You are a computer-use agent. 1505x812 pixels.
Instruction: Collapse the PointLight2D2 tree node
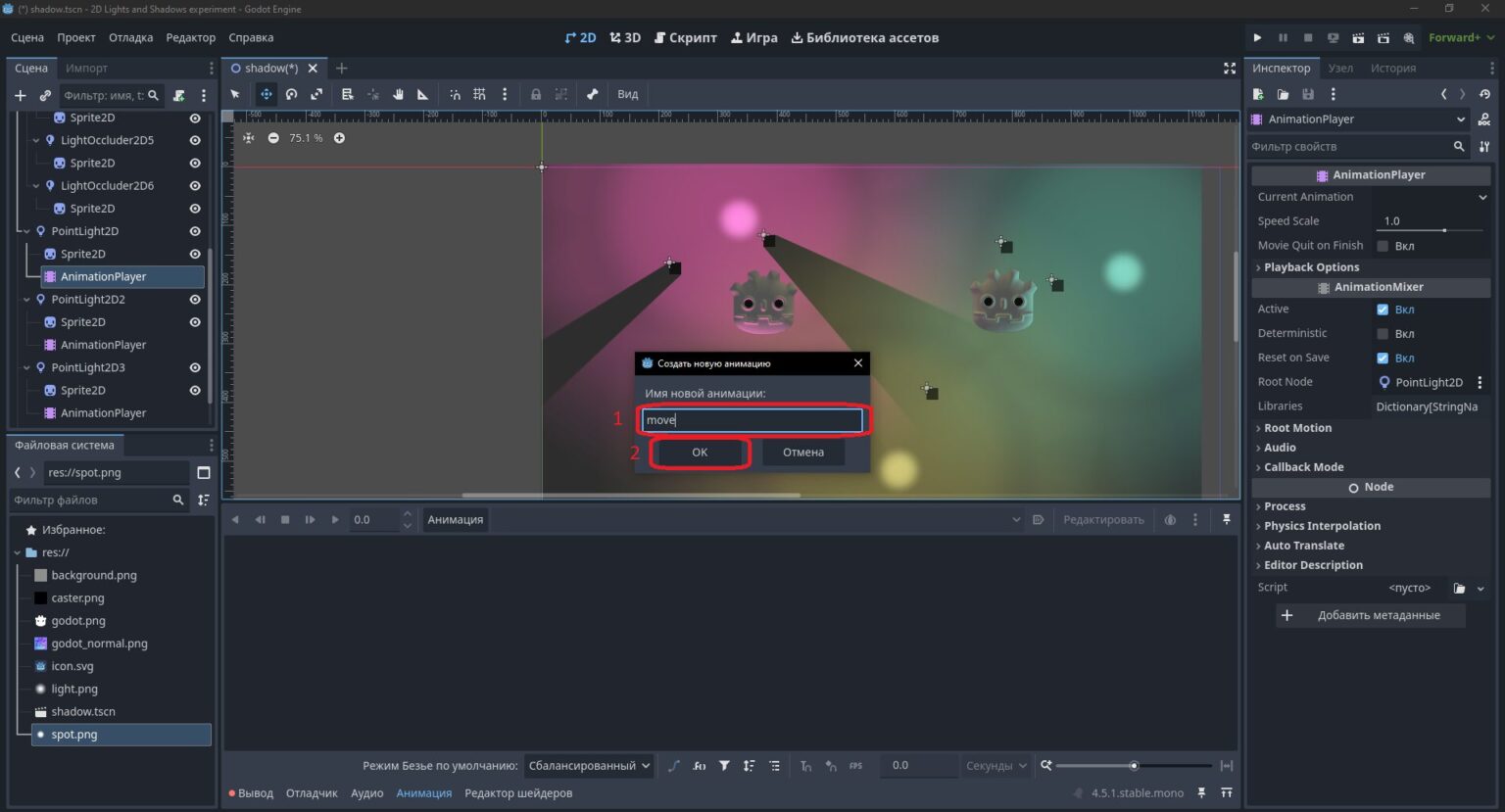pyautogui.click(x=26, y=300)
